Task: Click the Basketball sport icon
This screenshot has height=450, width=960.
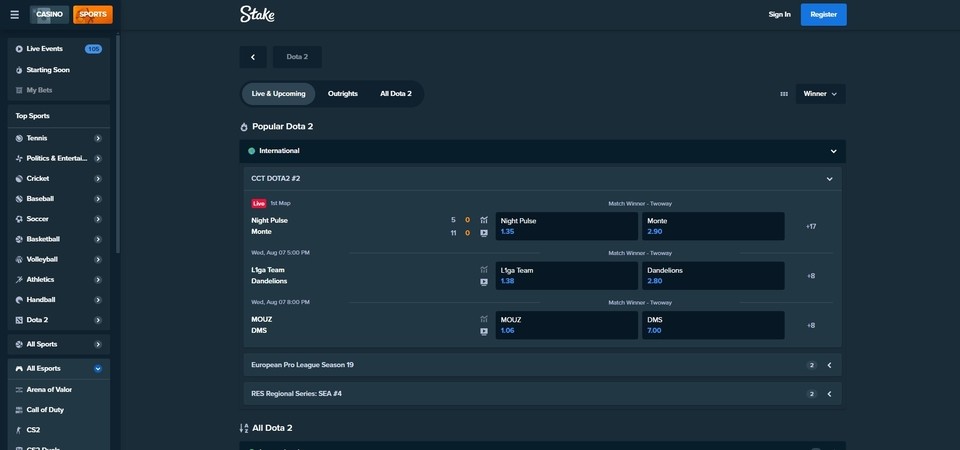Action: point(19,239)
